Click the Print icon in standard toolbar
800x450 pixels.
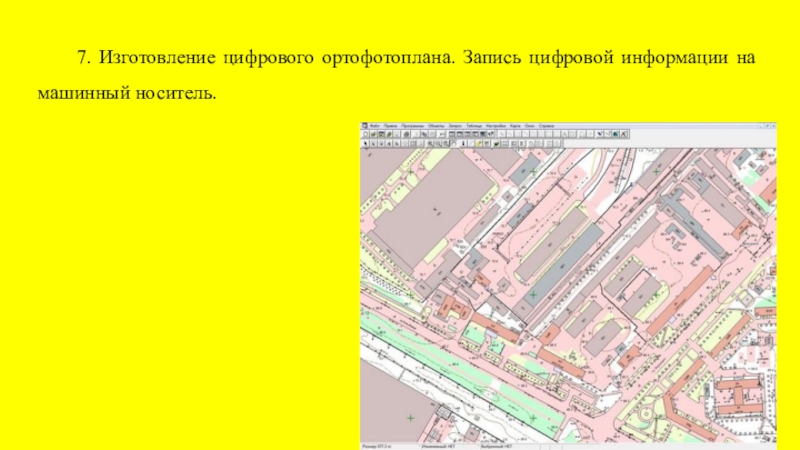[x=406, y=134]
